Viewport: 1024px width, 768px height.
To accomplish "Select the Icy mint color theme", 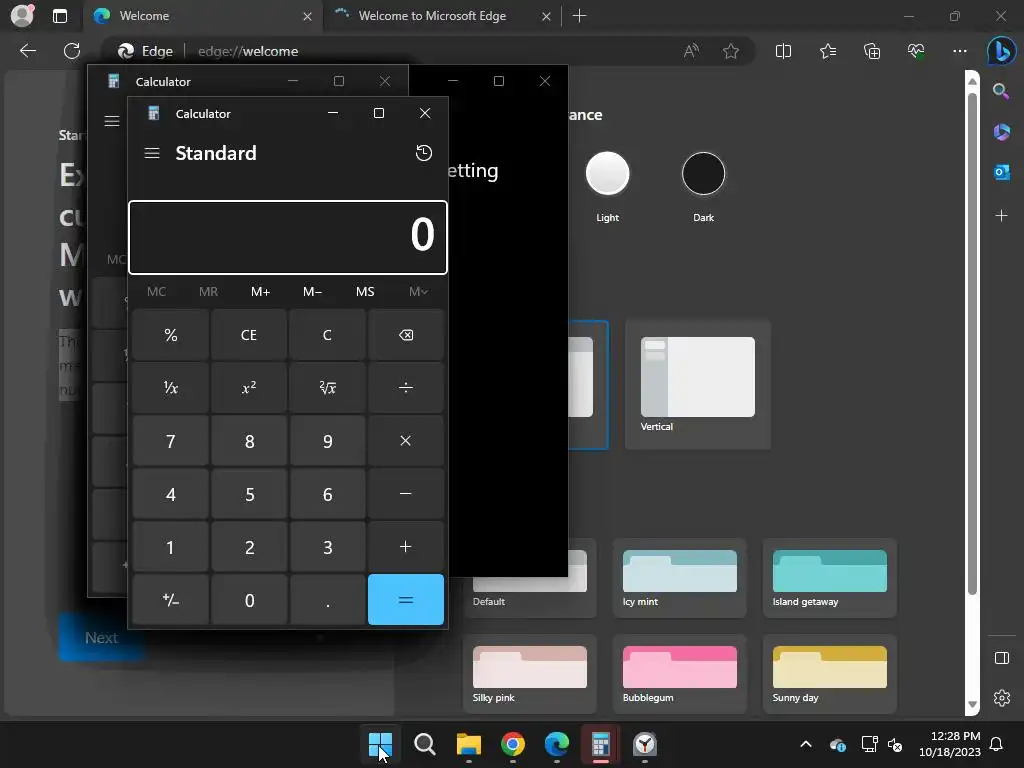I will 679,577.
